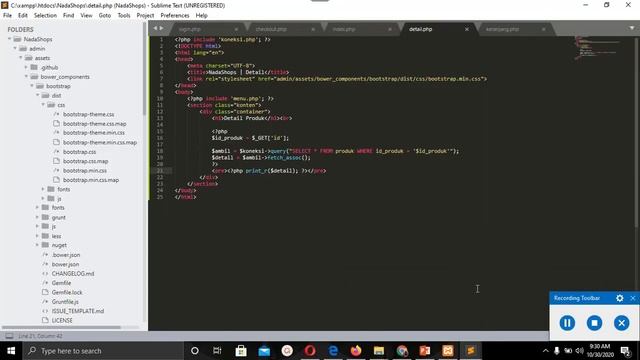This screenshot has width=640, height=360.
Task: Open Gemfile.lock in sidebar
Action: pyautogui.click(x=67, y=292)
